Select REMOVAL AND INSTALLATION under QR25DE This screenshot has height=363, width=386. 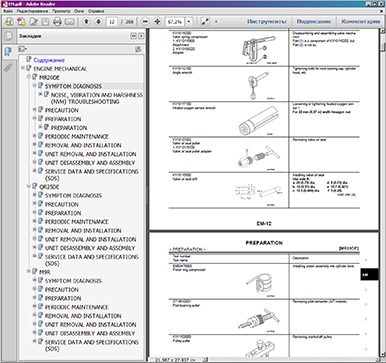83,231
